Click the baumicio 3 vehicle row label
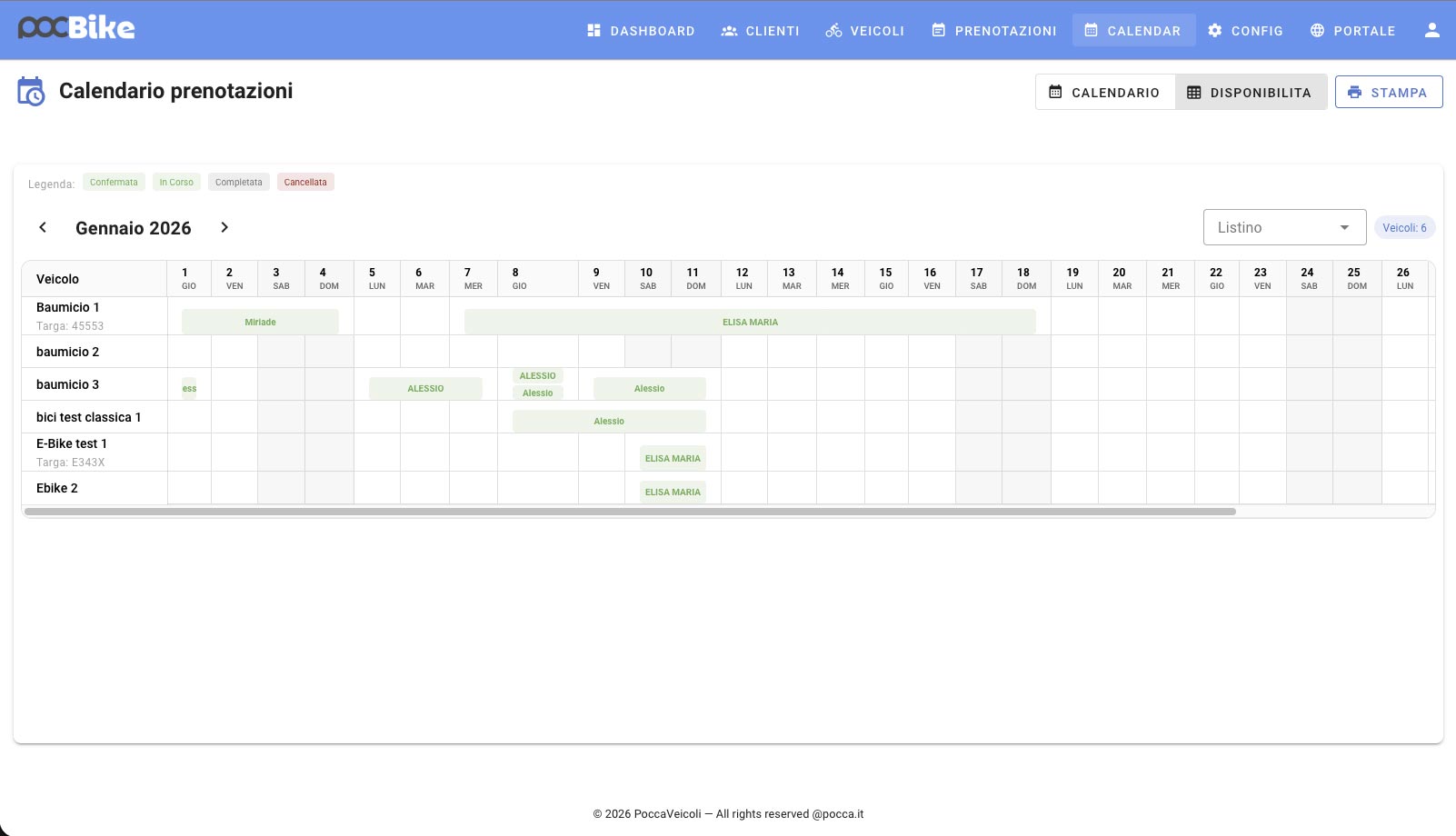 pyautogui.click(x=68, y=384)
